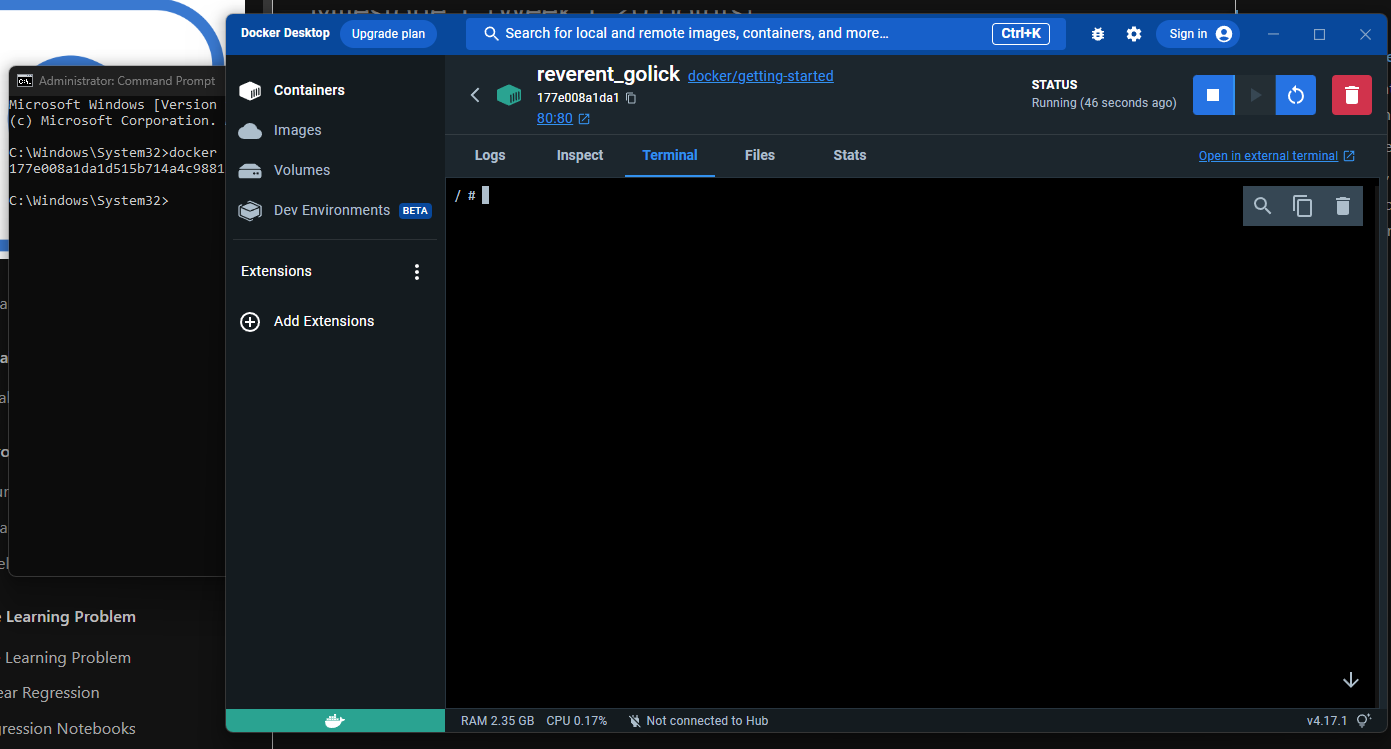1391x749 pixels.
Task: Open the docker/getting-started image link
Action: tap(760, 76)
